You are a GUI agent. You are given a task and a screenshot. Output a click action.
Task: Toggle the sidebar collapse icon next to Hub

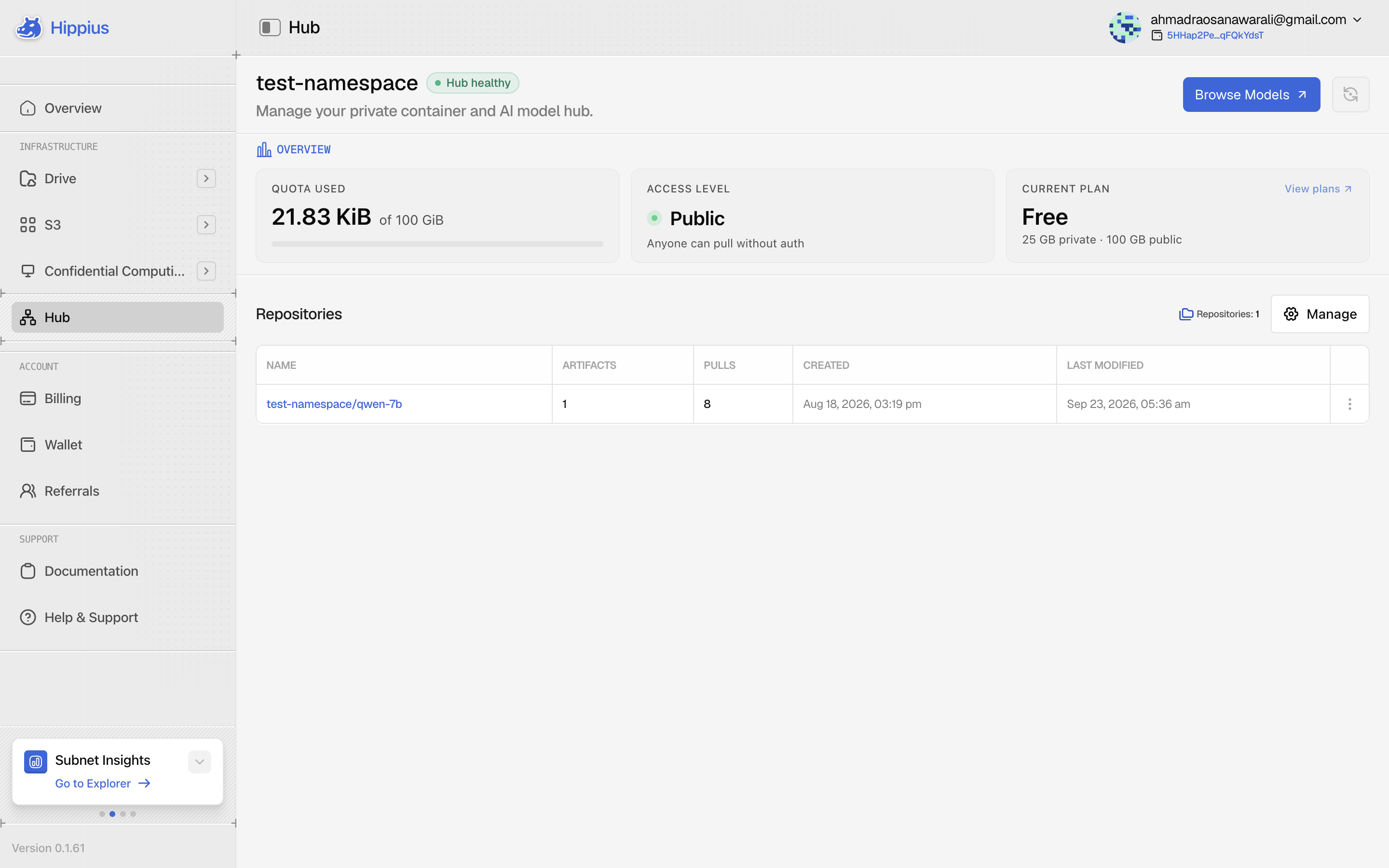270,27
